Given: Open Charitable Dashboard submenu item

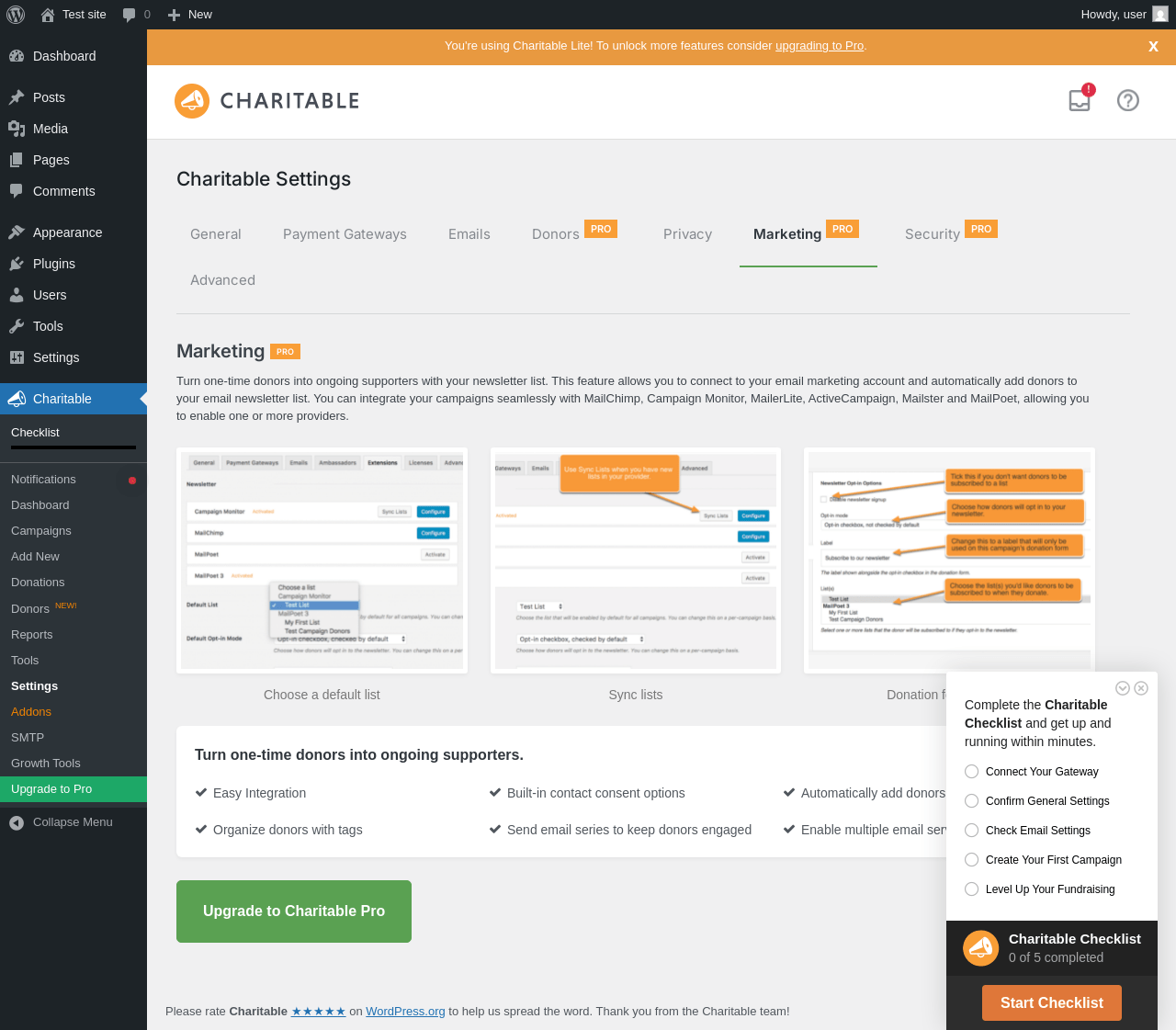Looking at the screenshot, I should [73, 505].
